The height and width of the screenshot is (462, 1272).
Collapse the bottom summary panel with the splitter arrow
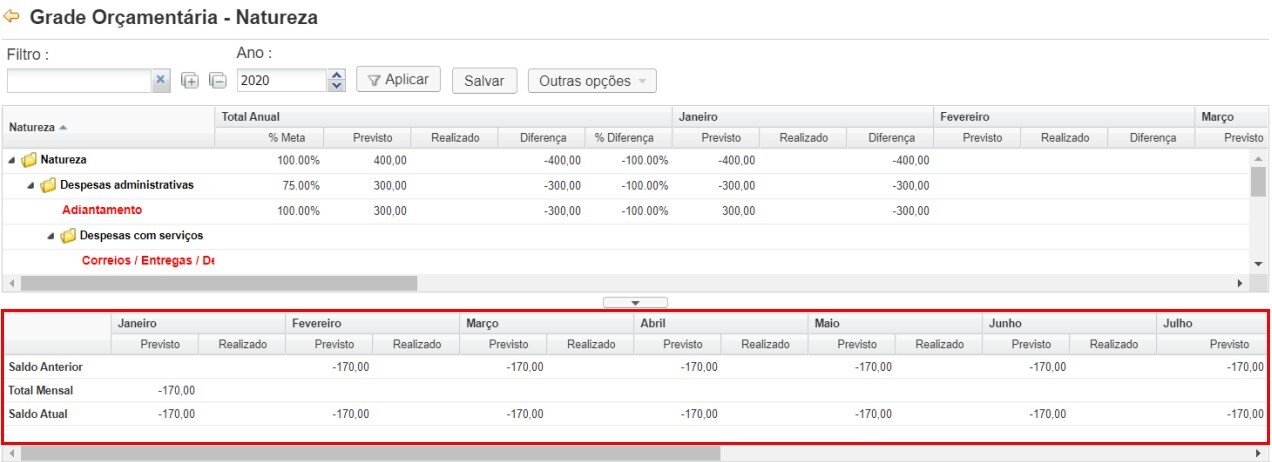pyautogui.click(x=635, y=301)
